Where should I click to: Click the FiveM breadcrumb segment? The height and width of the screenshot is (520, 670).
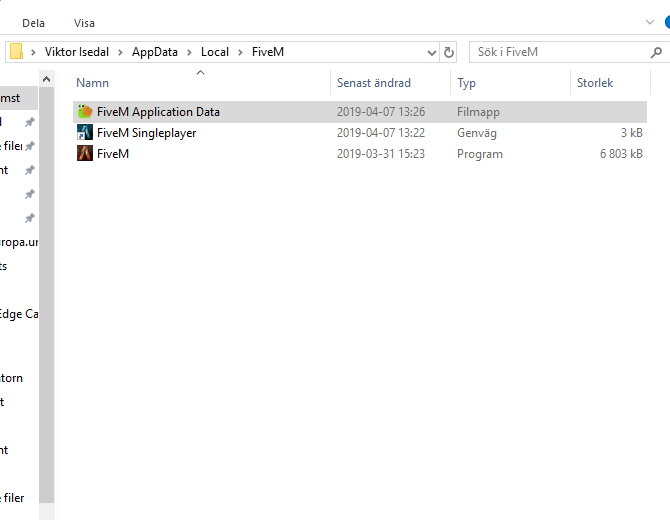point(268,52)
